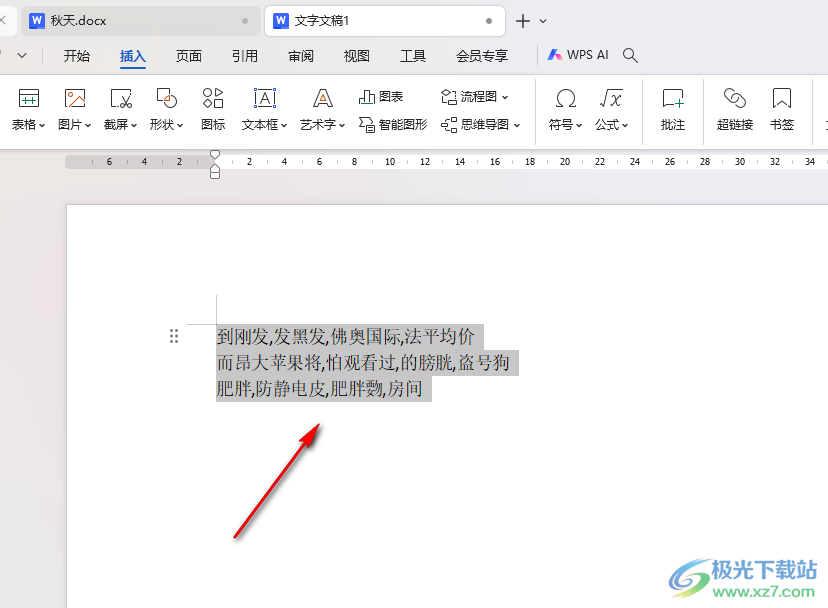Click the 艺术字 (WordArt) icon
Viewport: 828px width, 608px height.
click(322, 99)
